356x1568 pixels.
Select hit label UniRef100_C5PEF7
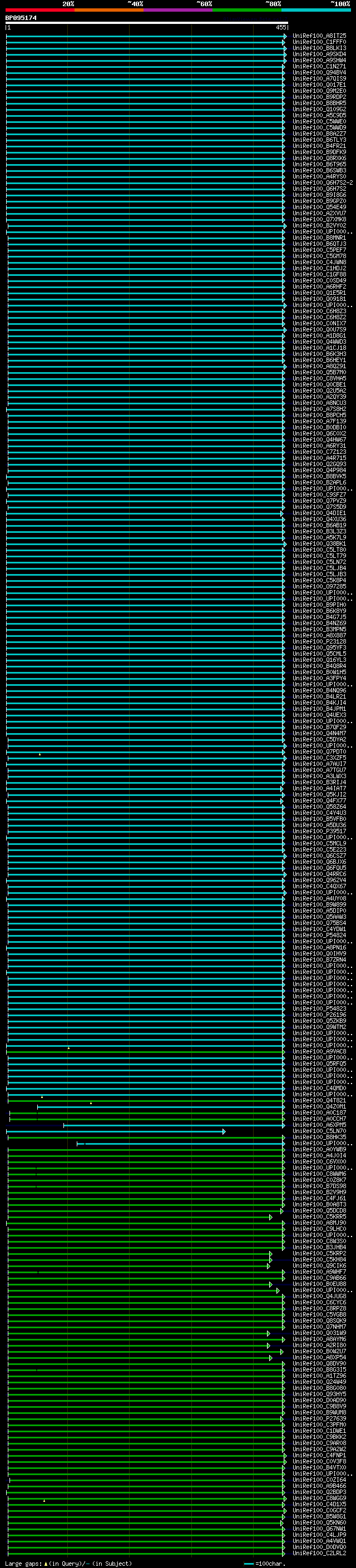tap(319, 250)
